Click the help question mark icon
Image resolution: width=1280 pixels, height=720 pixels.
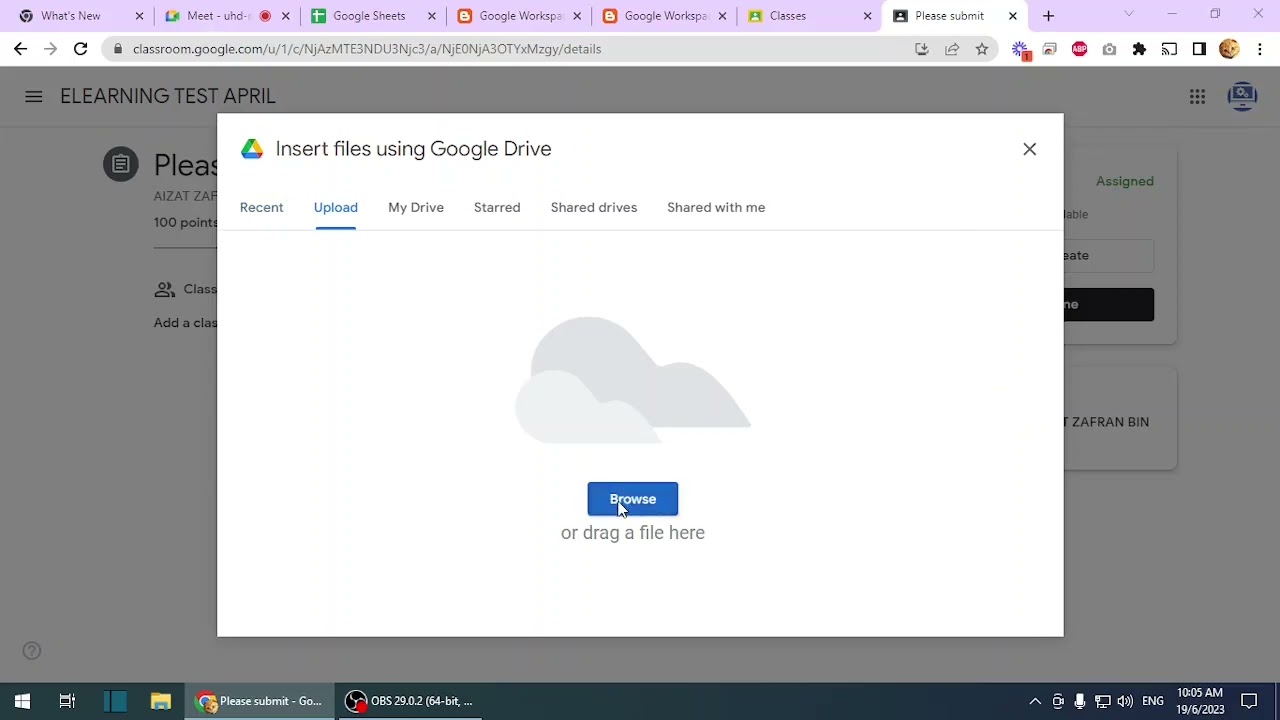point(32,651)
